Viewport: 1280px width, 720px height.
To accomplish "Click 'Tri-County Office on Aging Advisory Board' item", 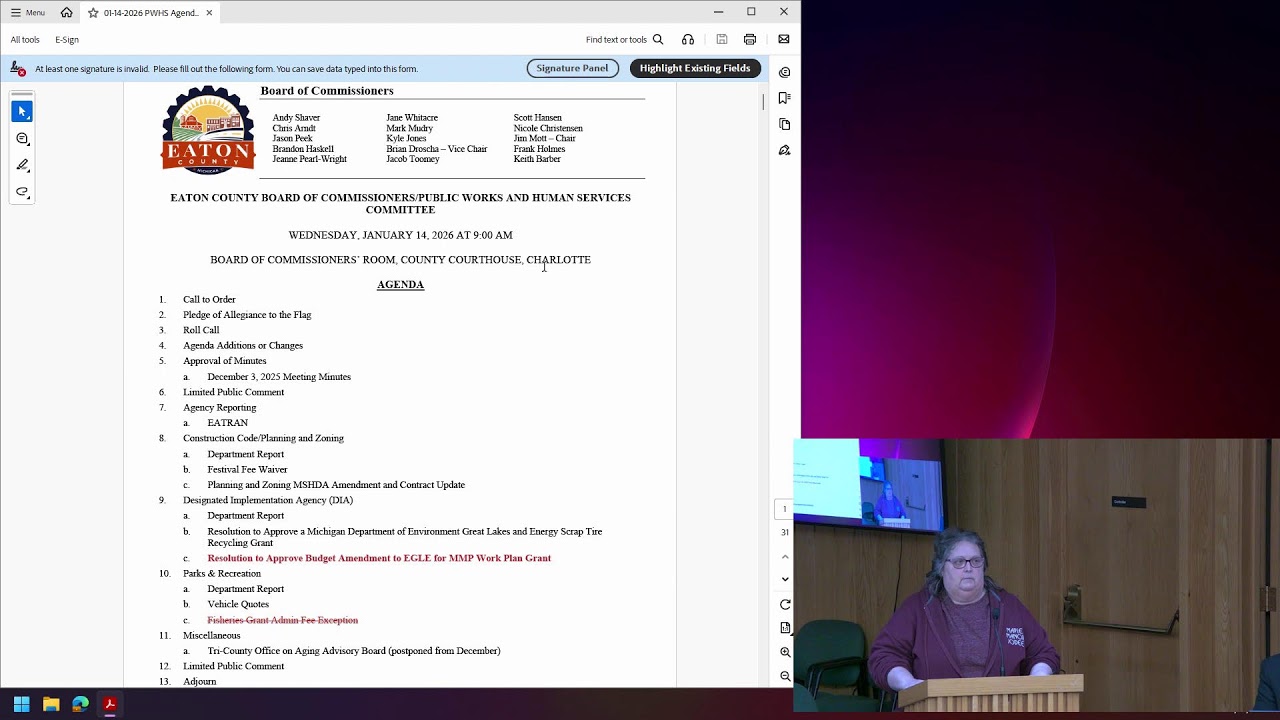I will tap(353, 651).
